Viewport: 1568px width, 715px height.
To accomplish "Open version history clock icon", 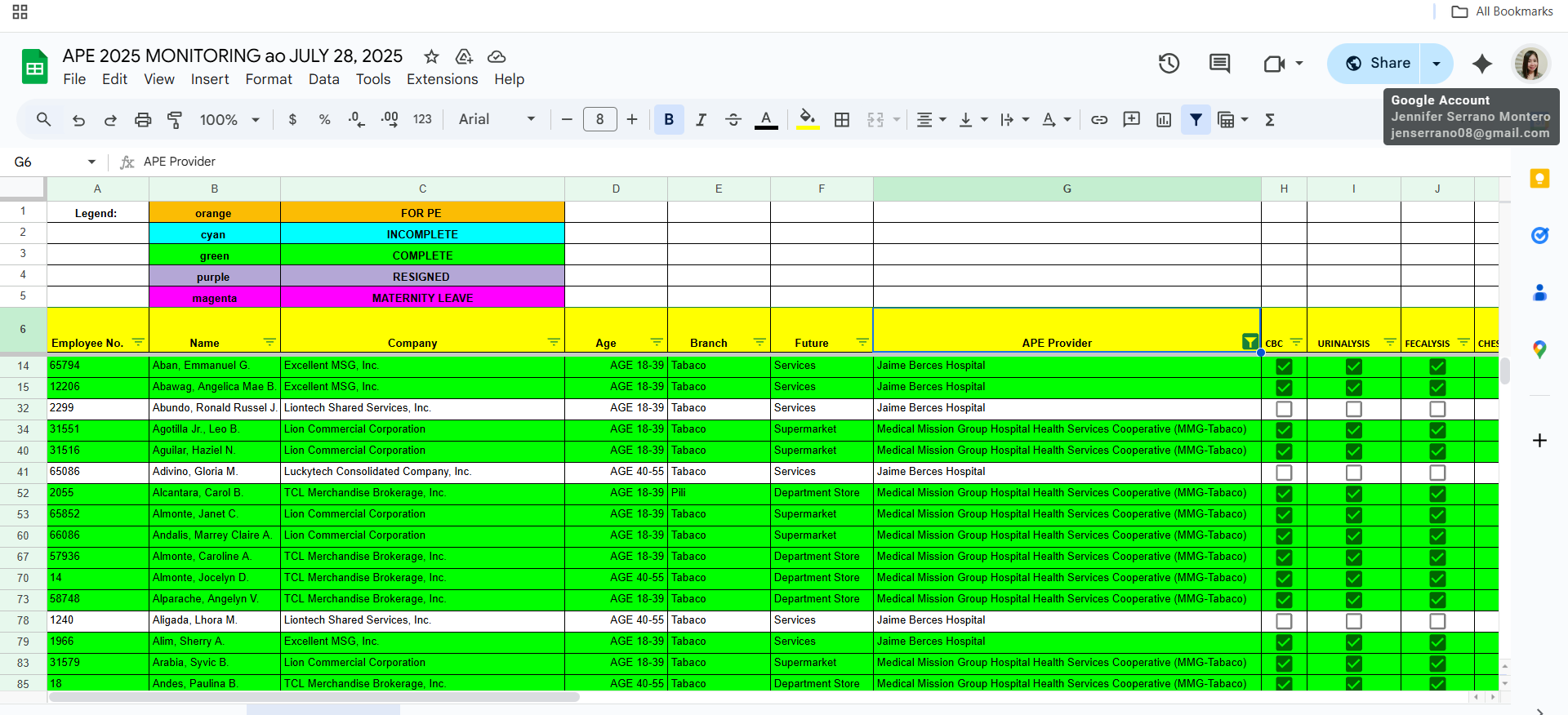I will [1169, 64].
